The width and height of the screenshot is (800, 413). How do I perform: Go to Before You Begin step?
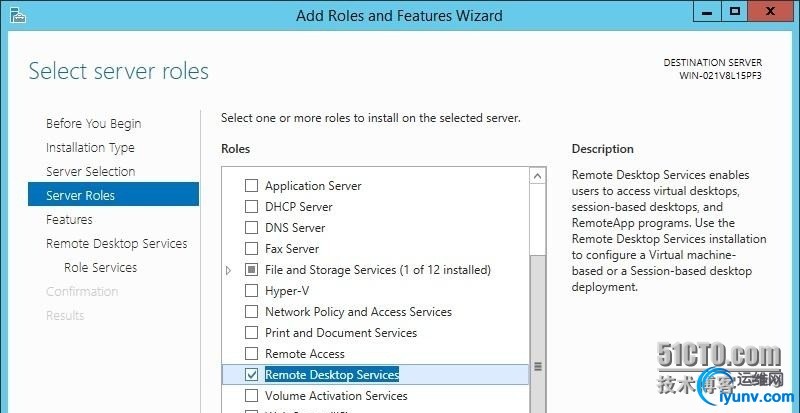pos(93,124)
